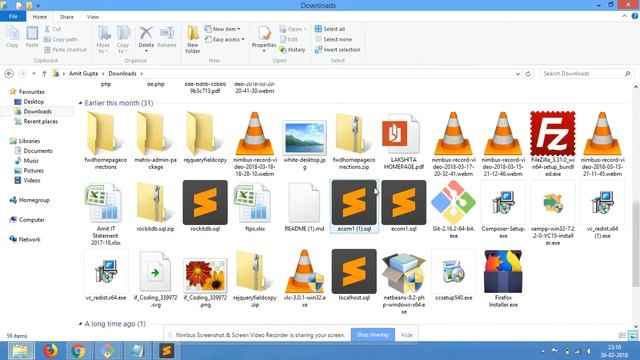
Task: Open Sublime Text from the taskbar
Action: [x=167, y=351]
